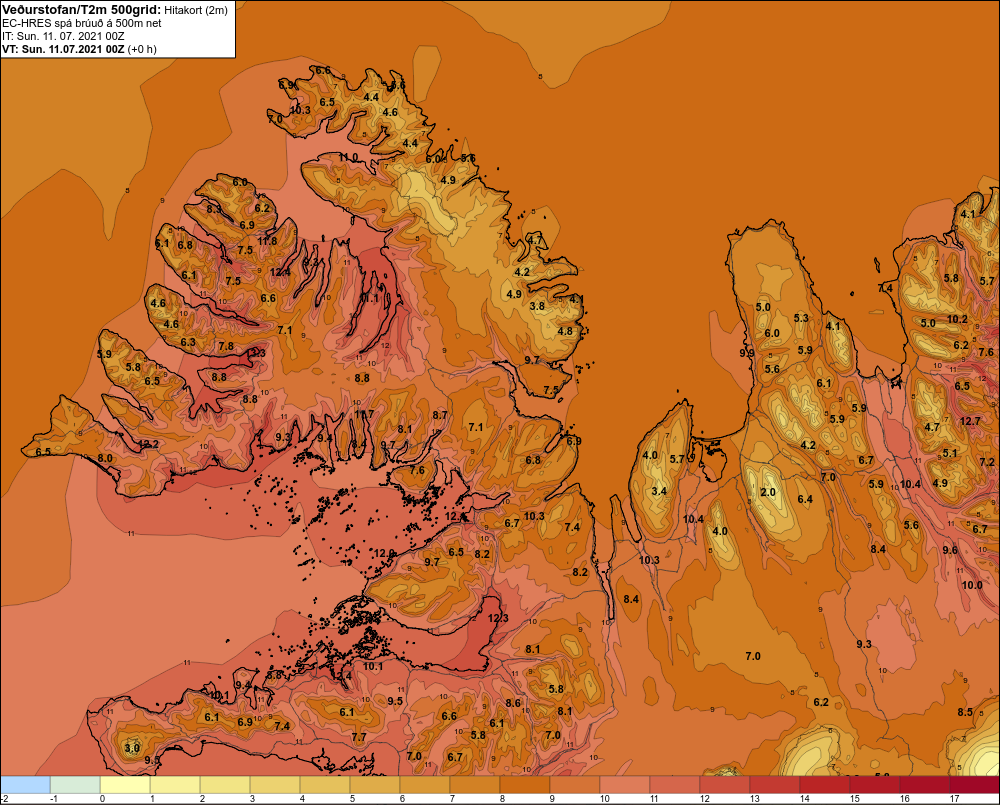The width and height of the screenshot is (1000, 805).
Task: Click the 'IT: Sun. 11. 07. 2021 00Z' line
Action: (63, 36)
